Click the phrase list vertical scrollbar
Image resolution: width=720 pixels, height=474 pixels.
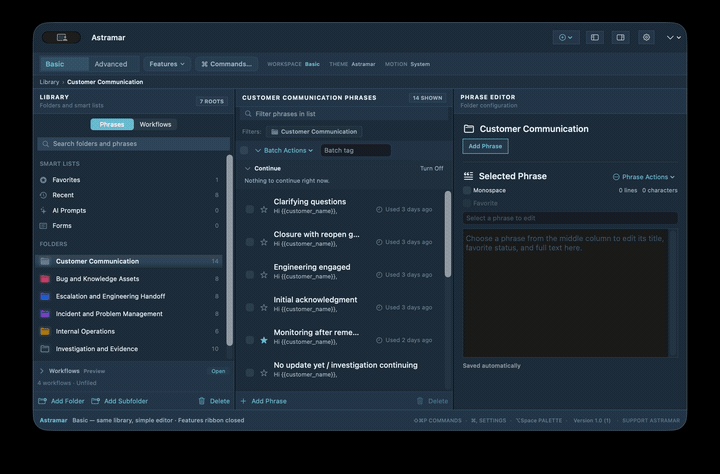click(x=448, y=234)
